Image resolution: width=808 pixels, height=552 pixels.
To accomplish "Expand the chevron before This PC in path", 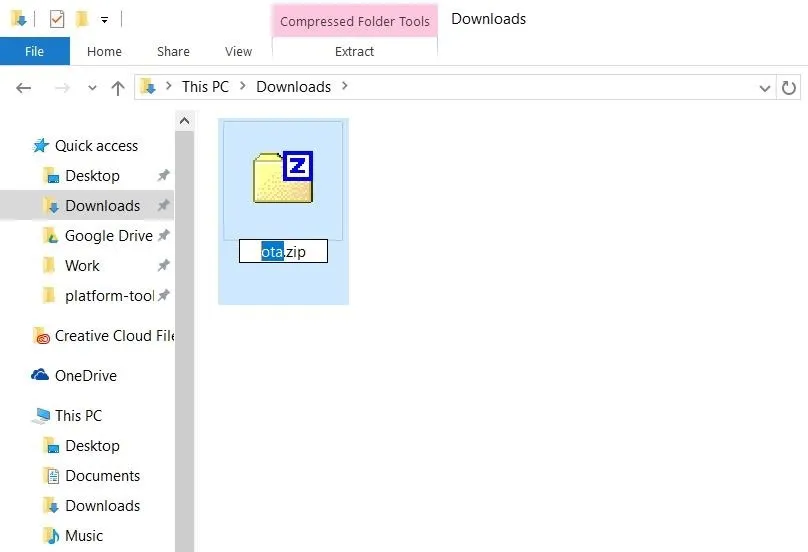I will (169, 86).
